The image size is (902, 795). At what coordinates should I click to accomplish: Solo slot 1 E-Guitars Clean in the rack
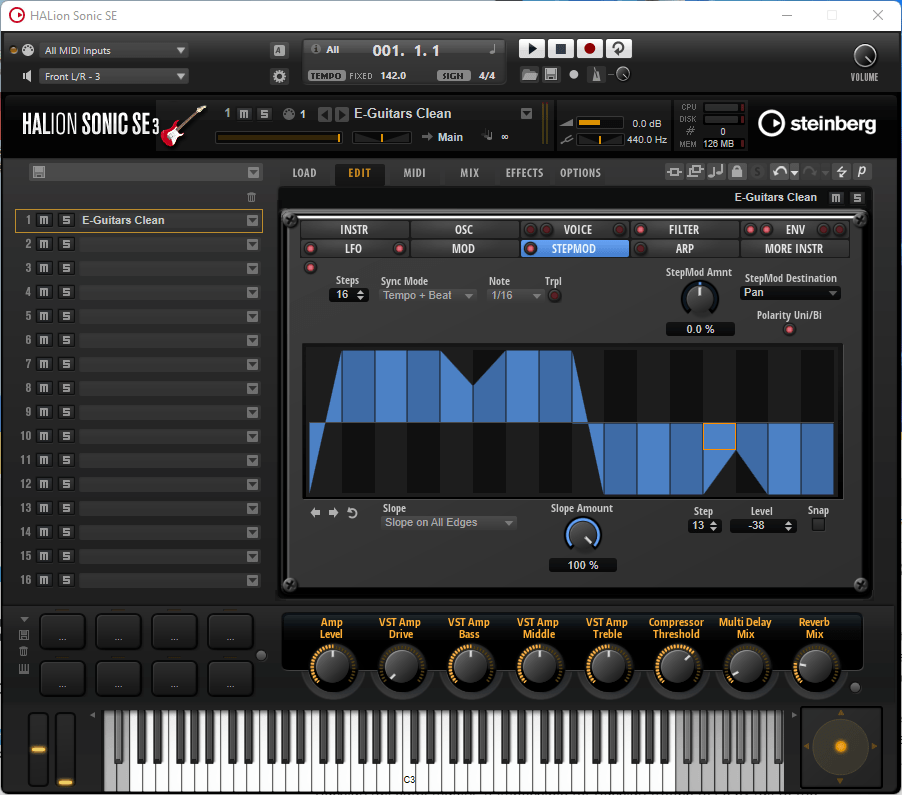[66, 220]
